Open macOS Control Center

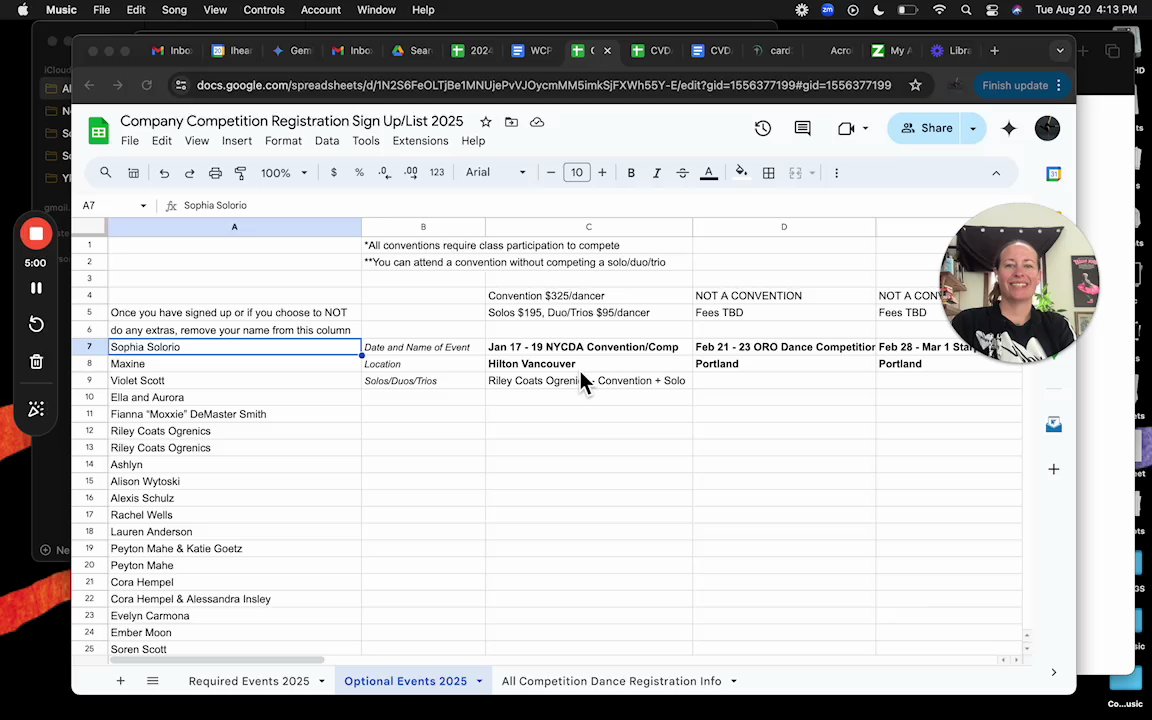click(x=992, y=10)
